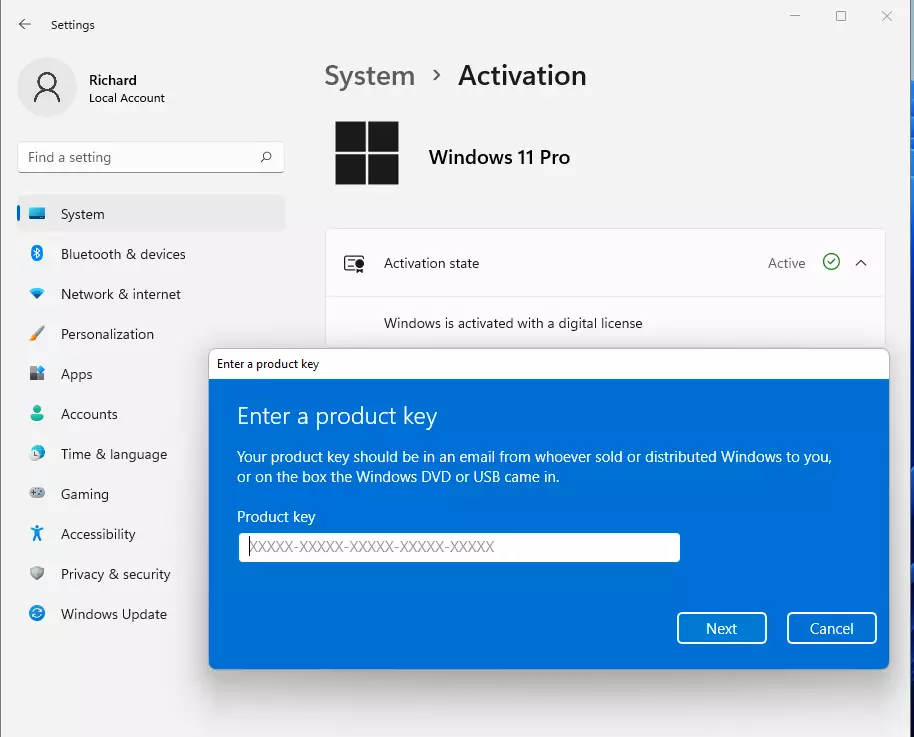Cancel the Enter a product key dialog

click(x=831, y=628)
